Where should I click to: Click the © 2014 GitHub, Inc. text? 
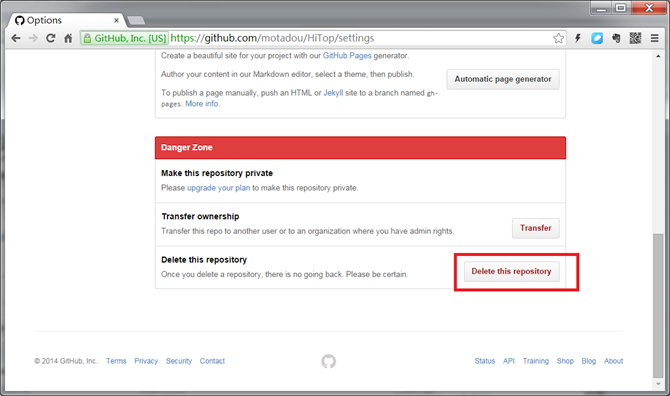[66, 361]
